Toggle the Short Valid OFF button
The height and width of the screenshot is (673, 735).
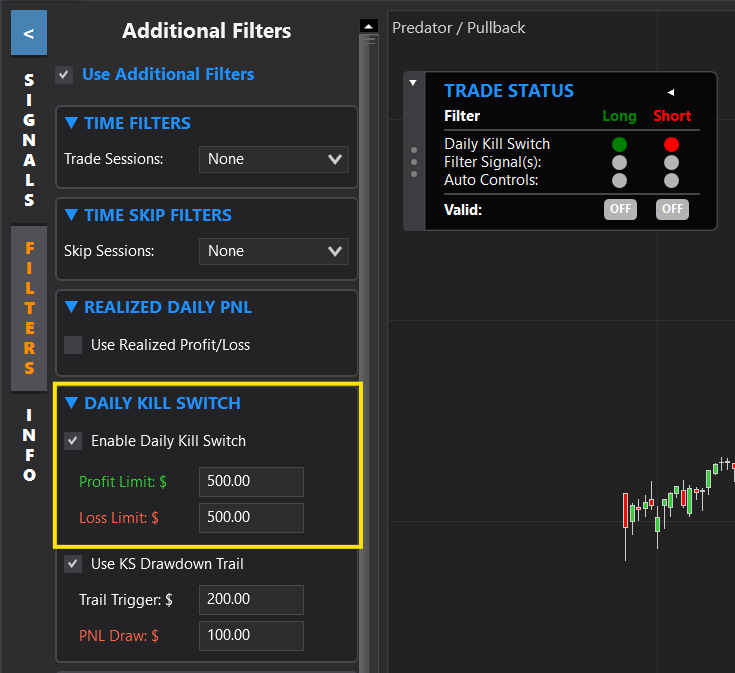point(672,209)
